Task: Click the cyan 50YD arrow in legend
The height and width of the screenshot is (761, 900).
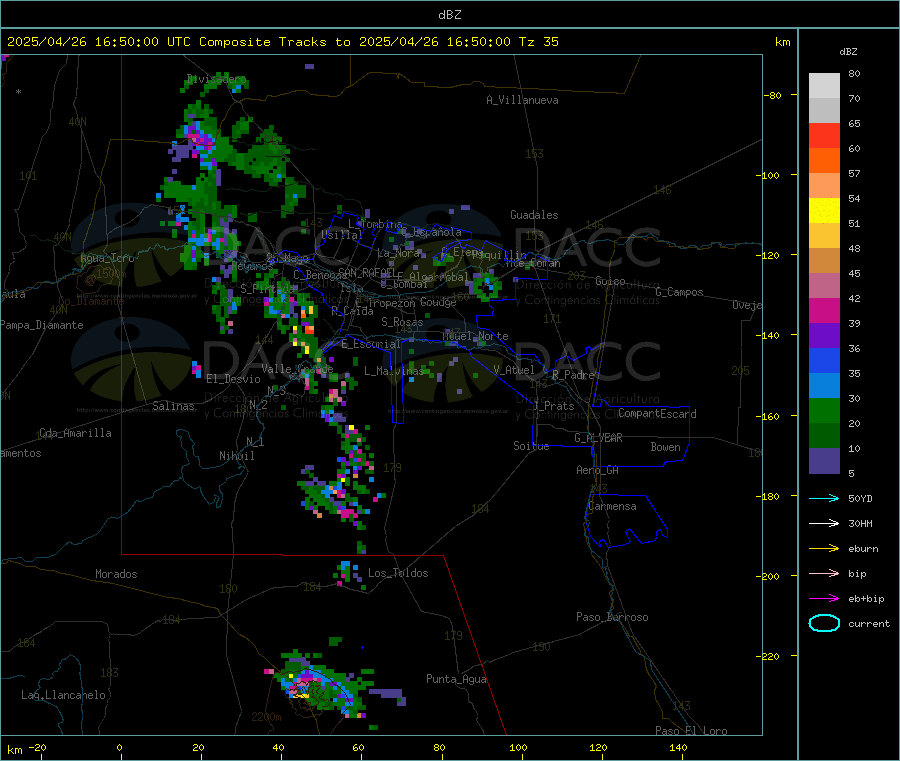Action: 824,498
